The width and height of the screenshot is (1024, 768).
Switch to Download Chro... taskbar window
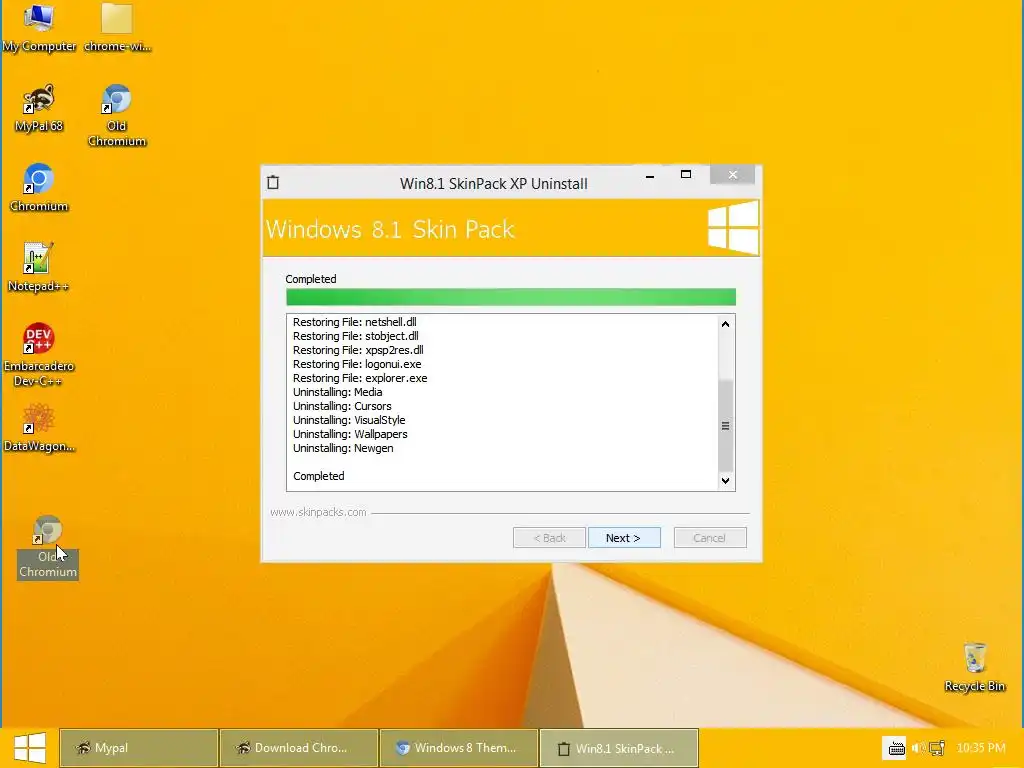(298, 748)
